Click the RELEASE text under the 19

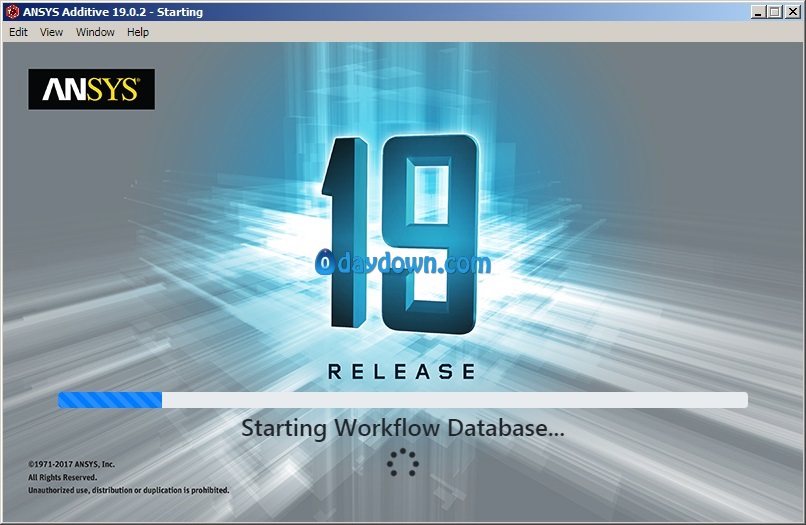402,371
